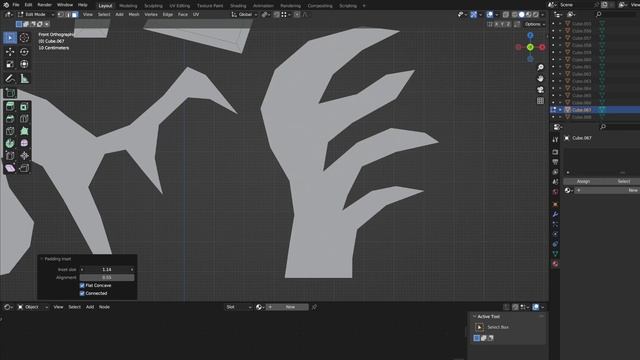Click the zoom magnifier viewport icon

(540, 67)
